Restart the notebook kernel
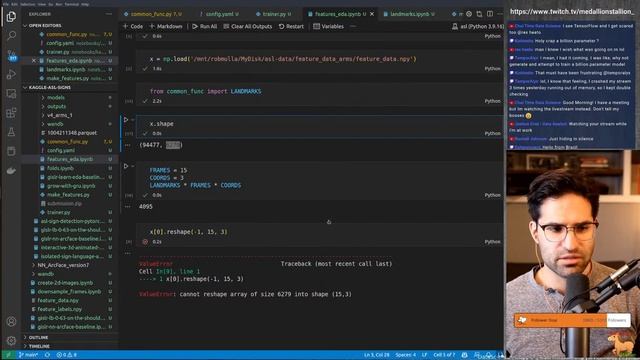This screenshot has height=360, width=640. coord(291,26)
